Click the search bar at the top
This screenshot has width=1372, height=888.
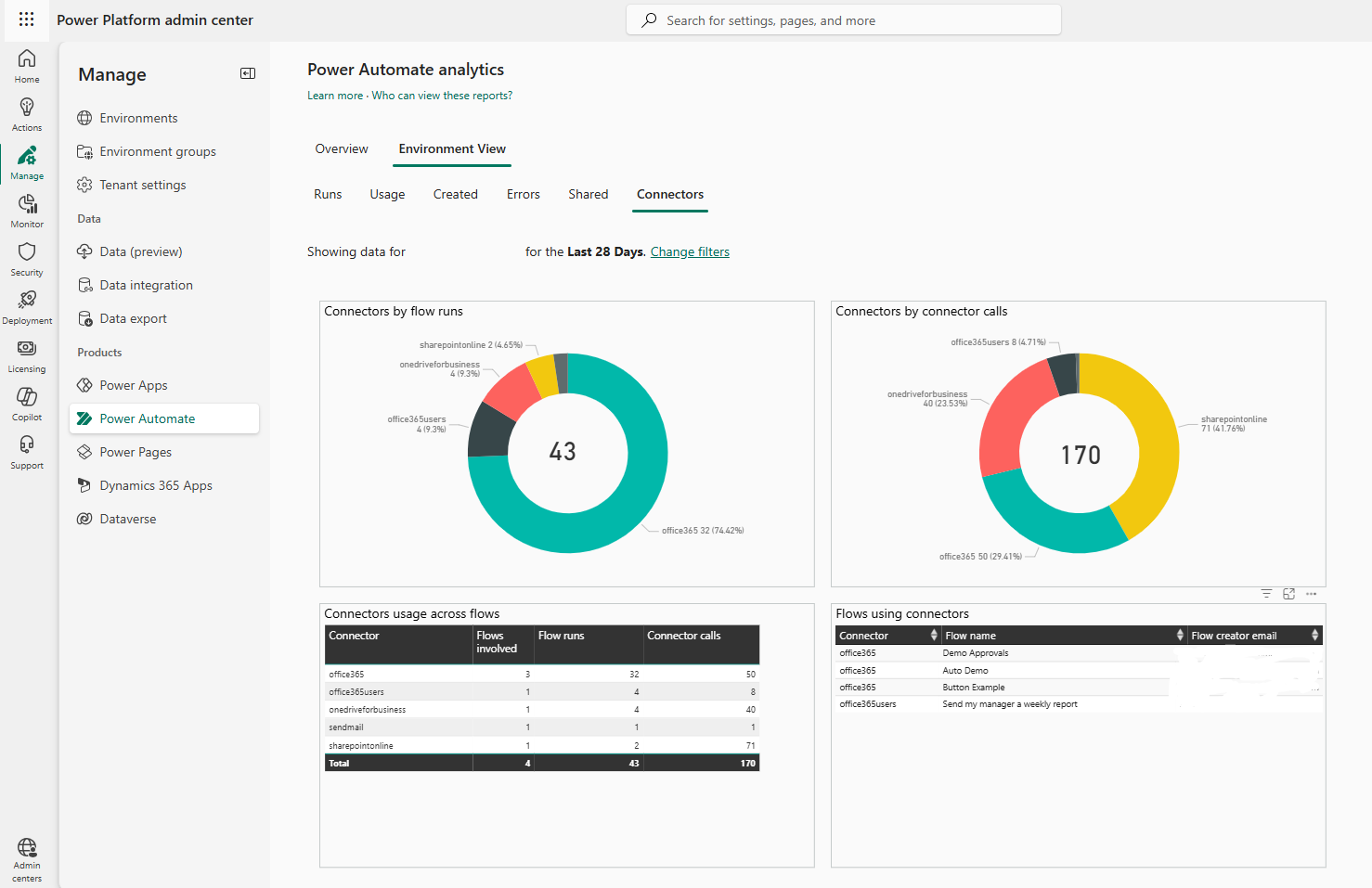tap(842, 19)
